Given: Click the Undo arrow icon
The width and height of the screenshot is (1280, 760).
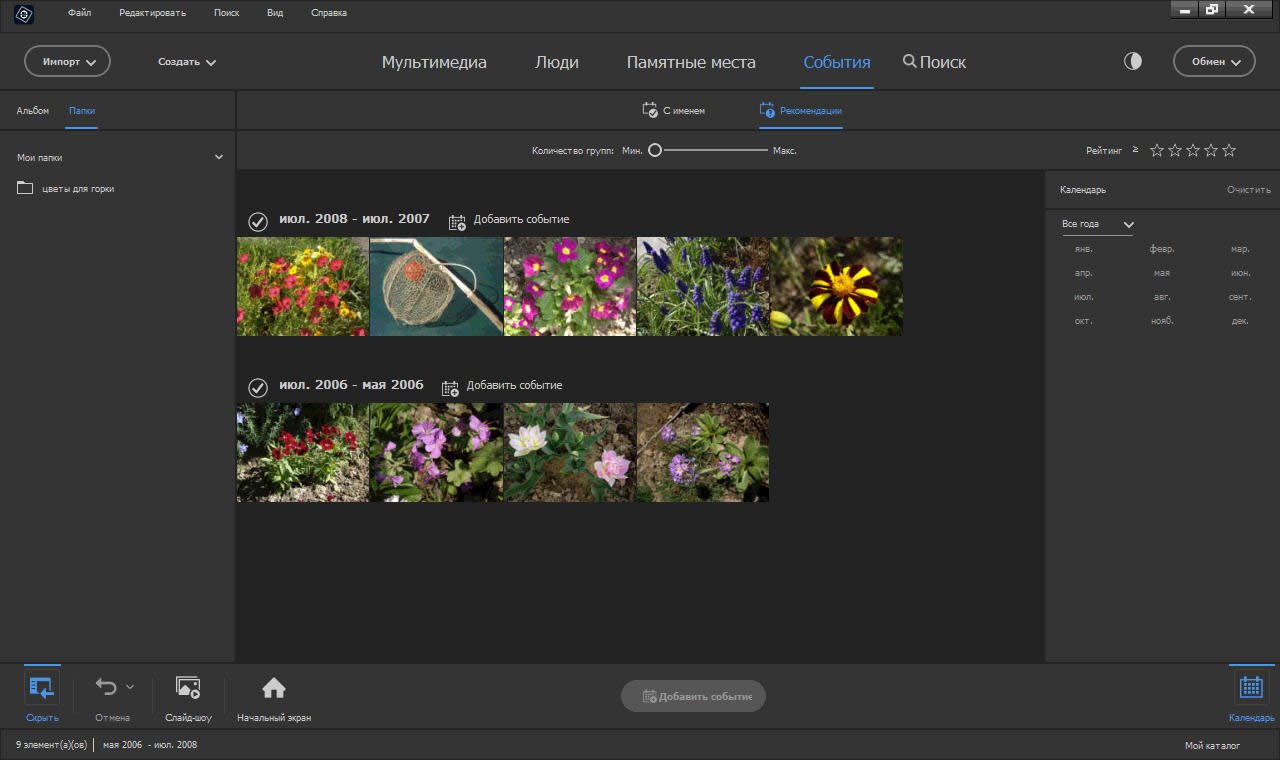Looking at the screenshot, I should 106,687.
